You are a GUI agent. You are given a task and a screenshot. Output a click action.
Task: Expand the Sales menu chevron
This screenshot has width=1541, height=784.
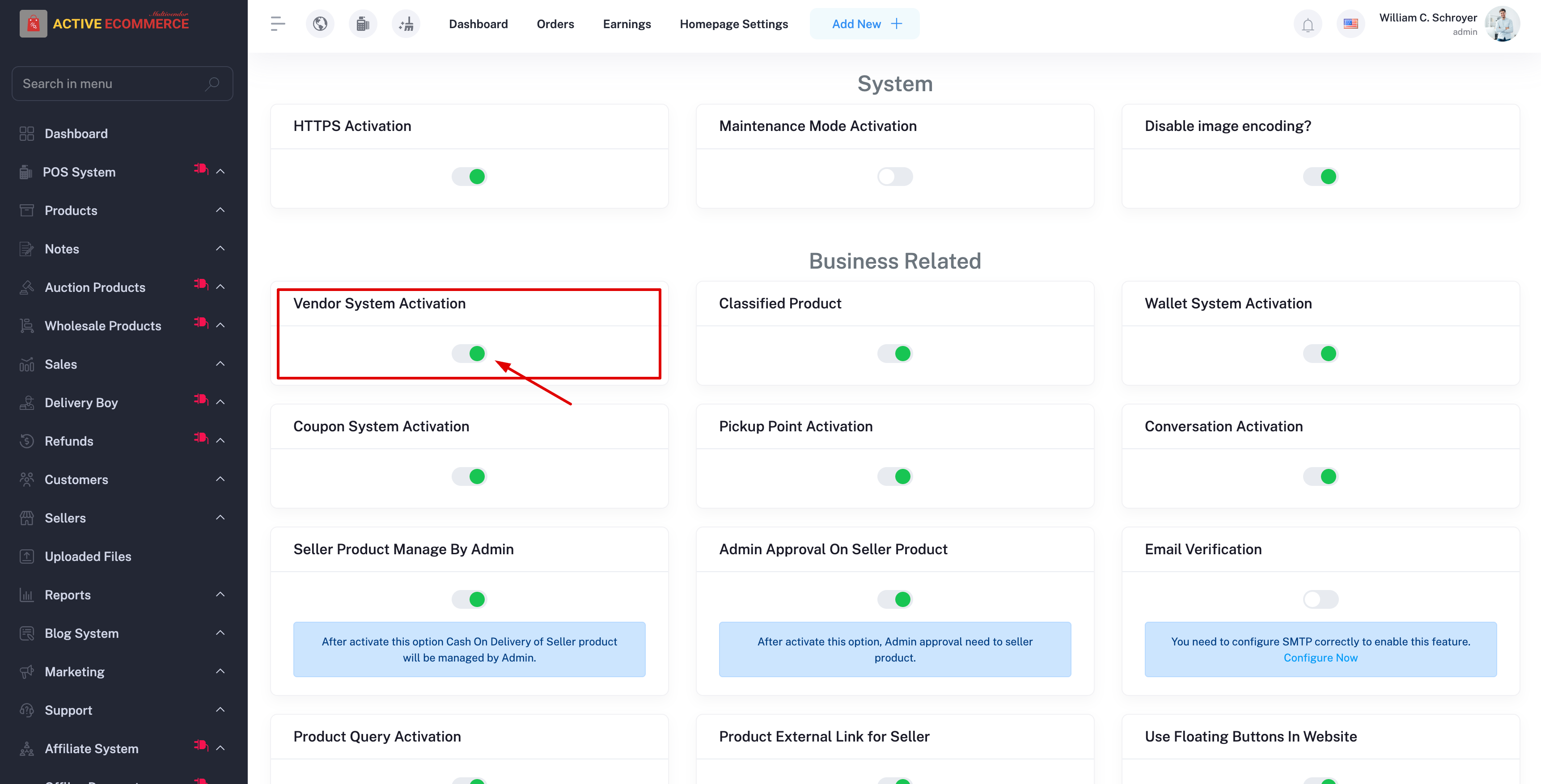pyautogui.click(x=220, y=363)
